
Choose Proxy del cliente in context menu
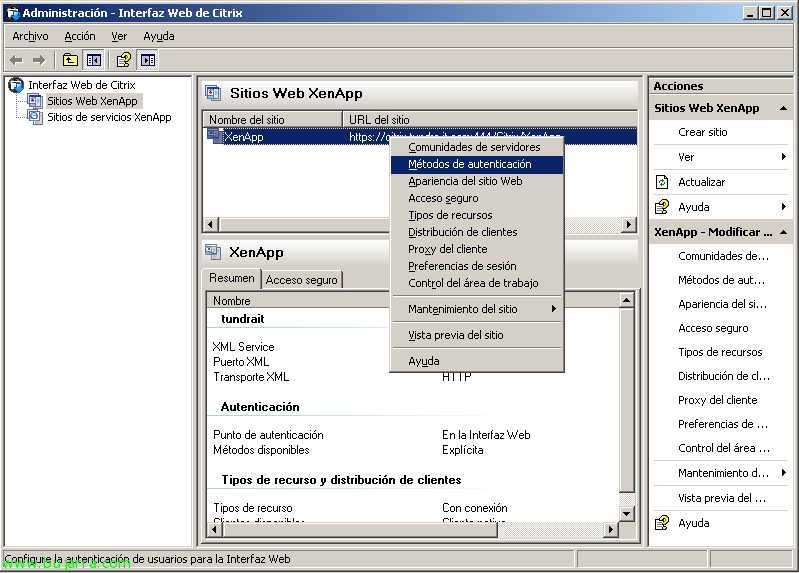click(x=477, y=249)
